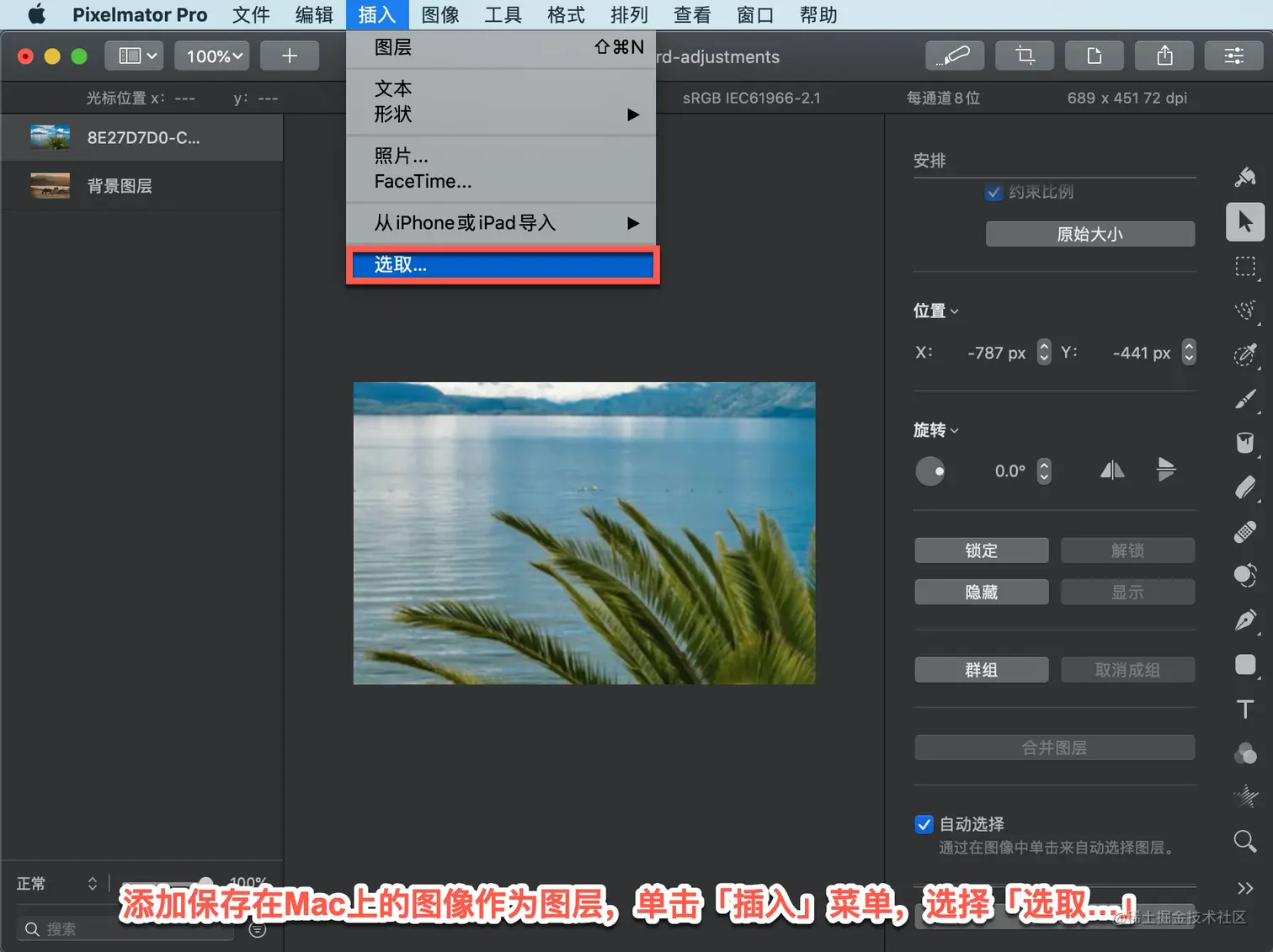Viewport: 1273px width, 952px height.
Task: Select the Shape tool
Action: point(1245,665)
